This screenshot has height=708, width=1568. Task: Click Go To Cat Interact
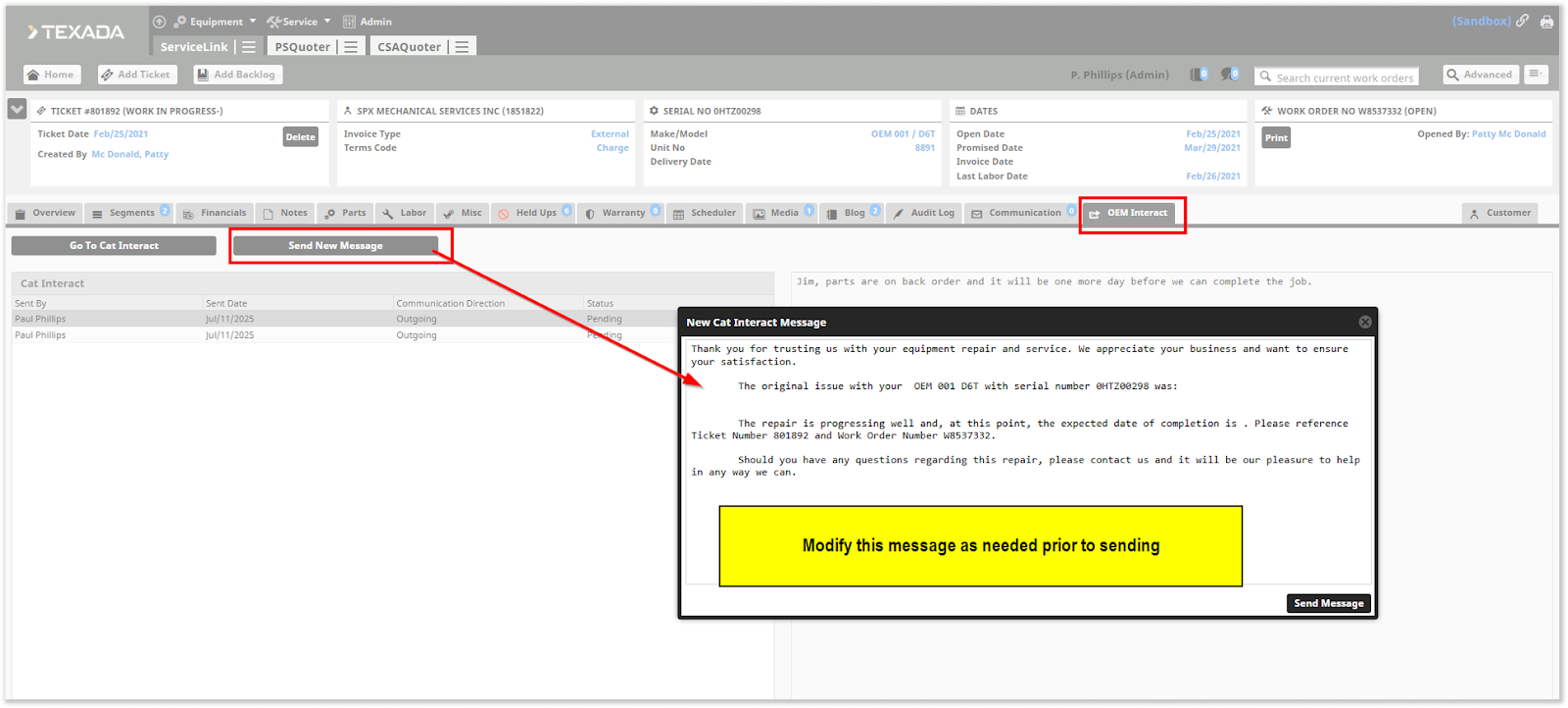click(x=114, y=246)
